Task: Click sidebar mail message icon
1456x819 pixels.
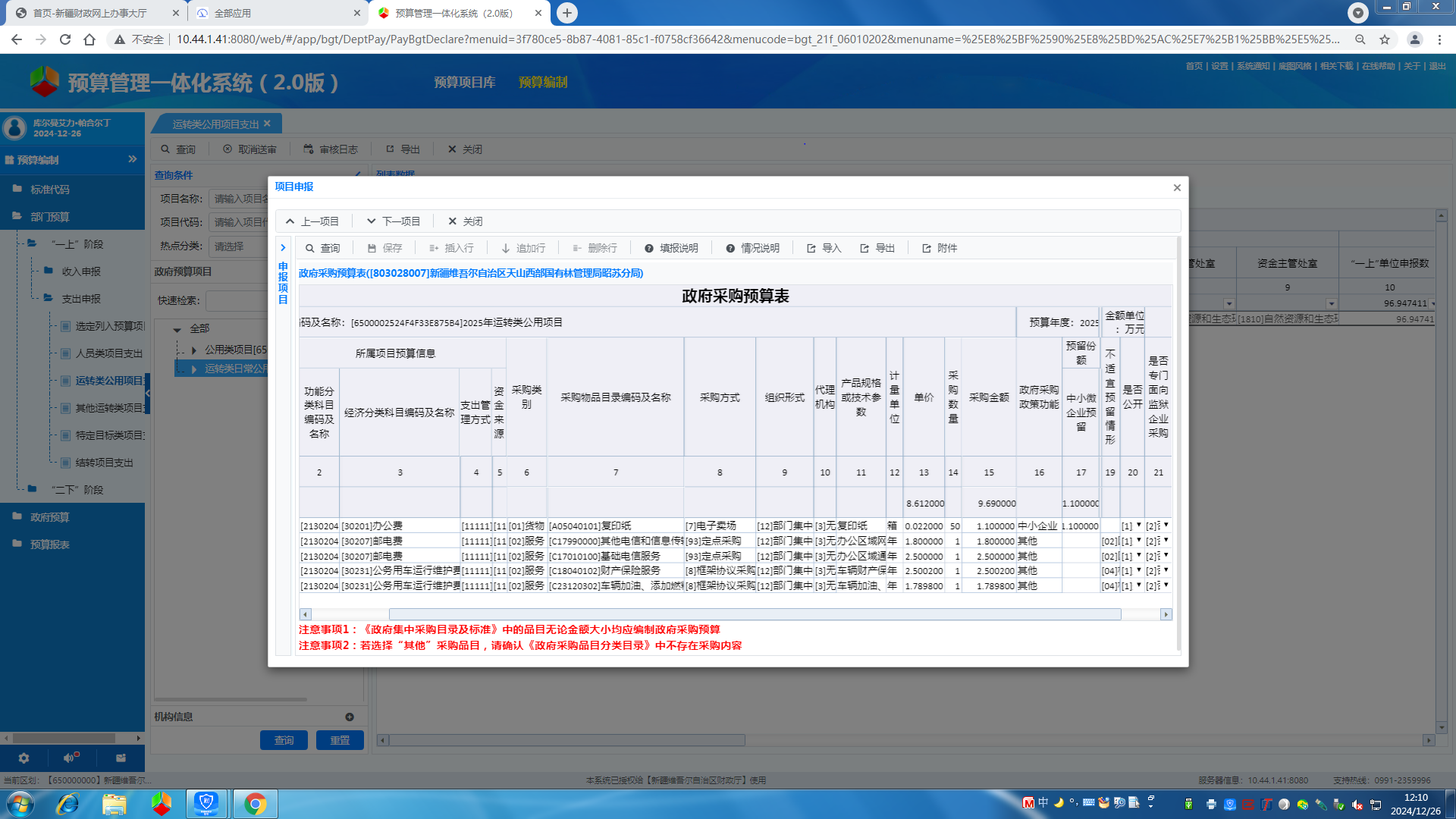Action: (x=121, y=758)
